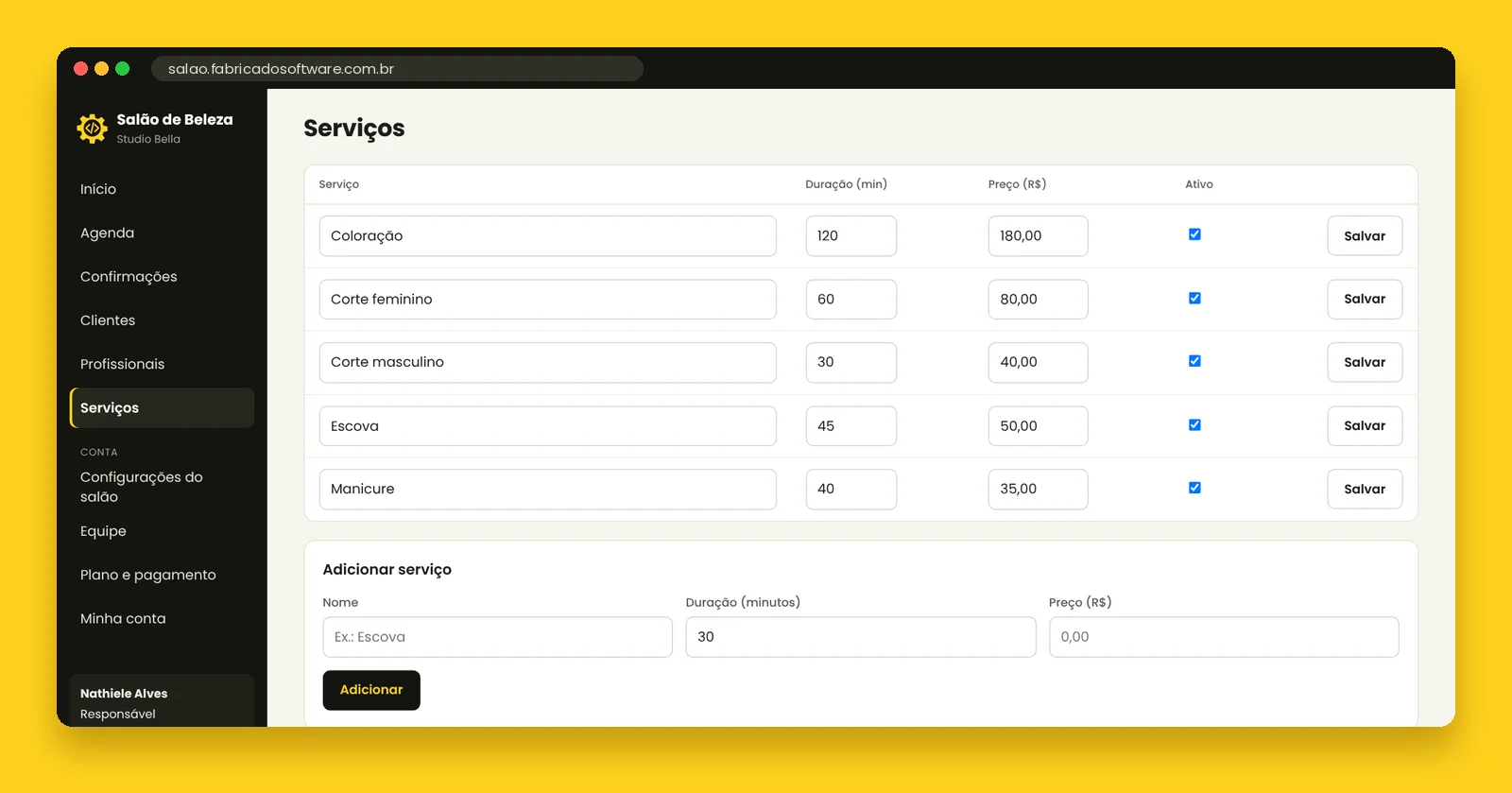Image resolution: width=1512 pixels, height=793 pixels.
Task: Toggle the Escova active checkbox
Action: point(1194,424)
